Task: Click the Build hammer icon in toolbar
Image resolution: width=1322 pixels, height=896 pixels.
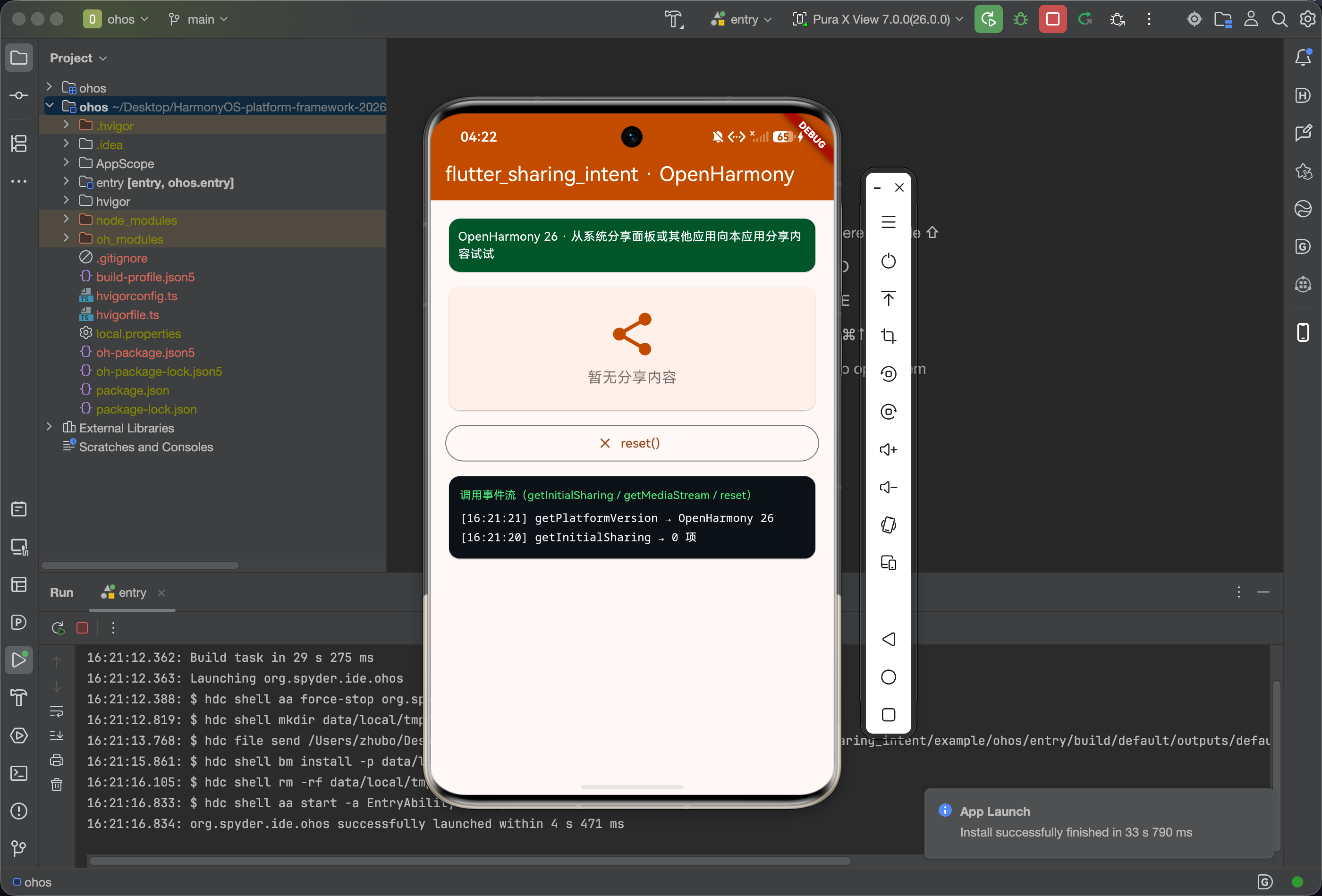Action: click(674, 19)
